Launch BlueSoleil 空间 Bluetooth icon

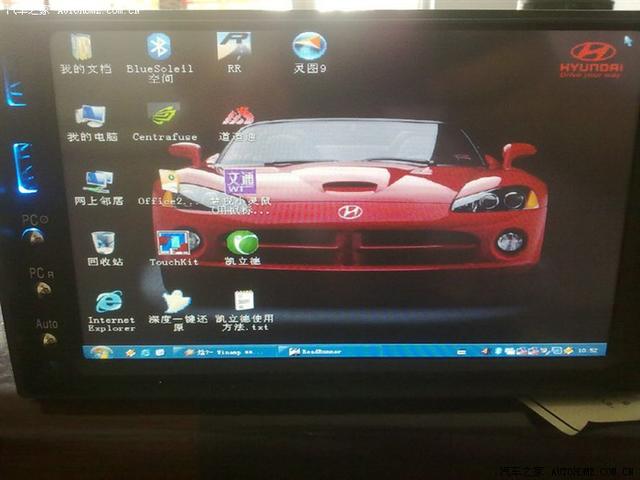[x=159, y=46]
